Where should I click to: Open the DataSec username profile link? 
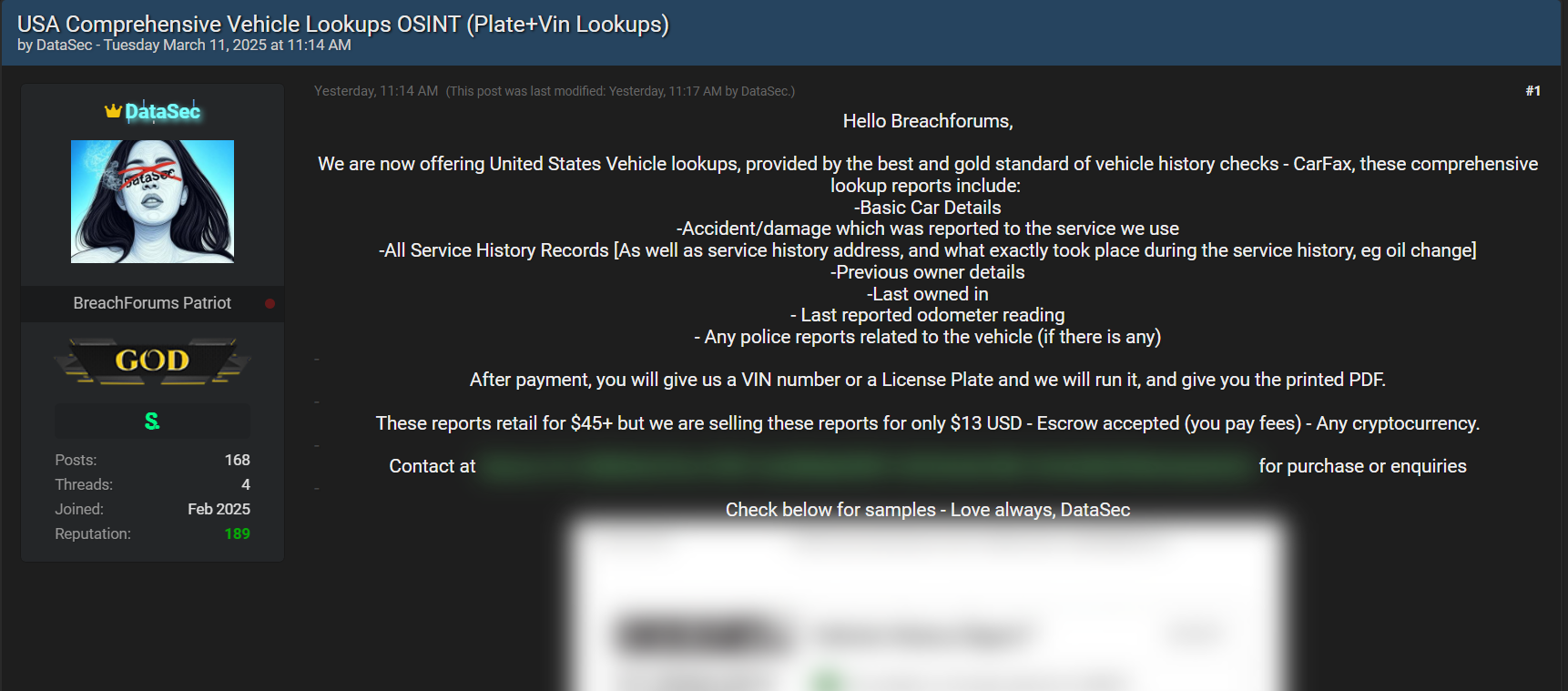[162, 111]
